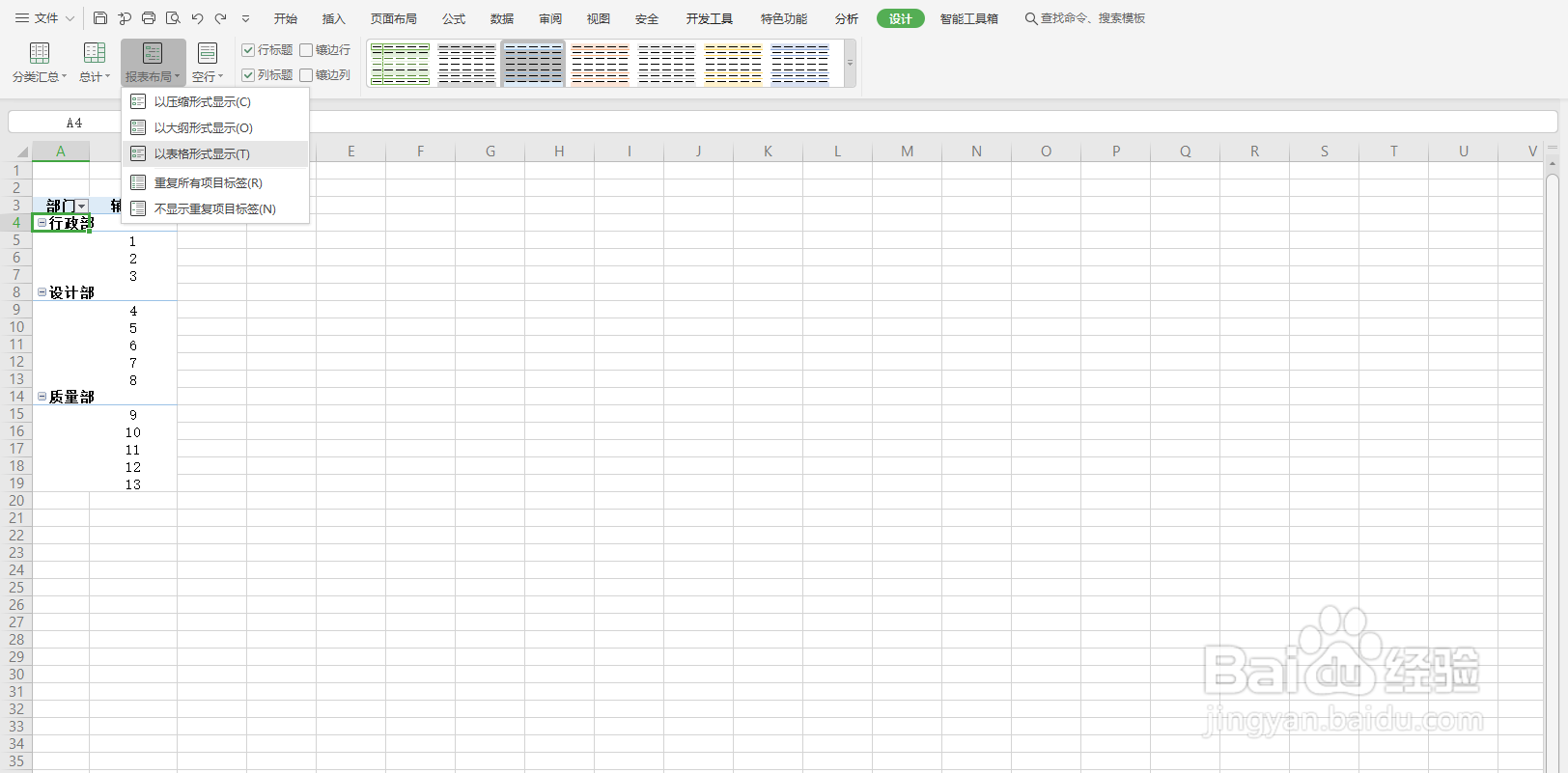Switch to the 插入 tab
The image size is (1568, 773).
coord(333,18)
